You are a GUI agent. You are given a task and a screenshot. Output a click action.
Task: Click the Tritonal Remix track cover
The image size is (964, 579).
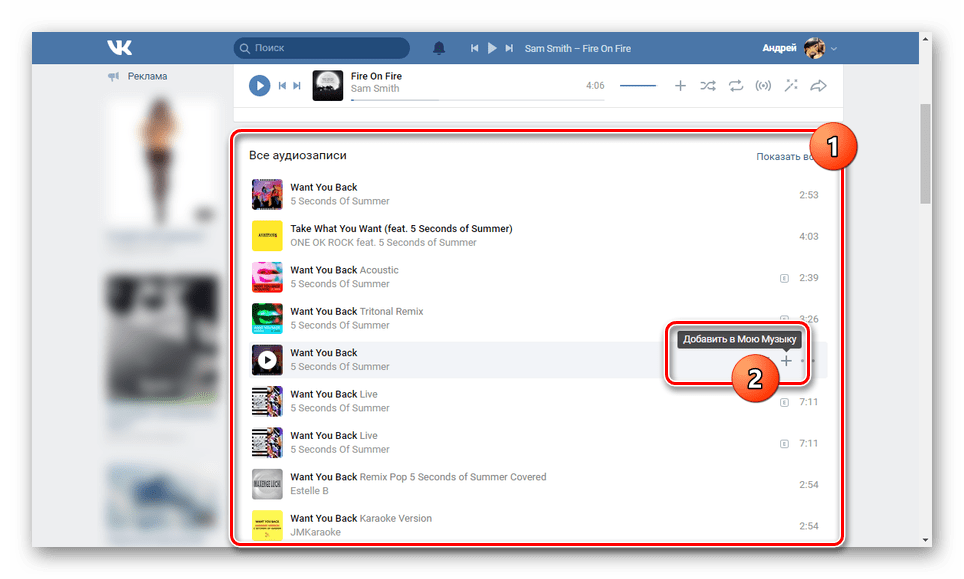(x=267, y=318)
